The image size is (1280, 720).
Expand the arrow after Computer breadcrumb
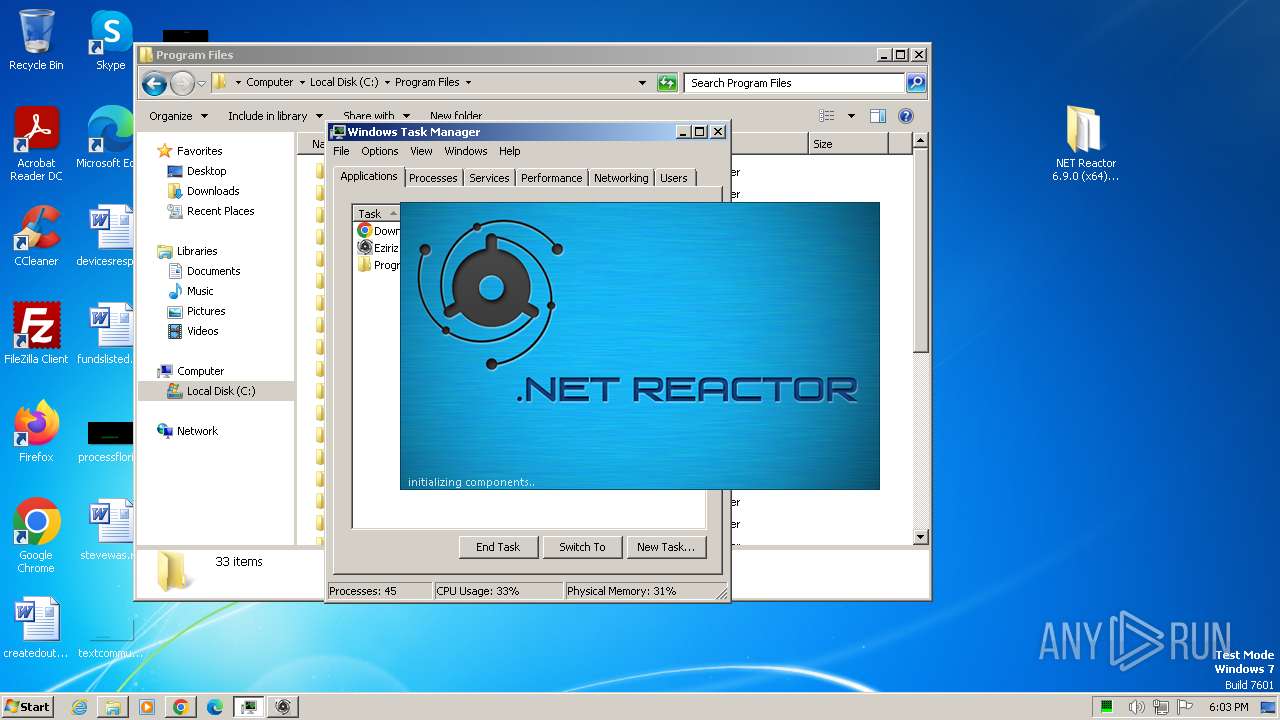tap(302, 83)
